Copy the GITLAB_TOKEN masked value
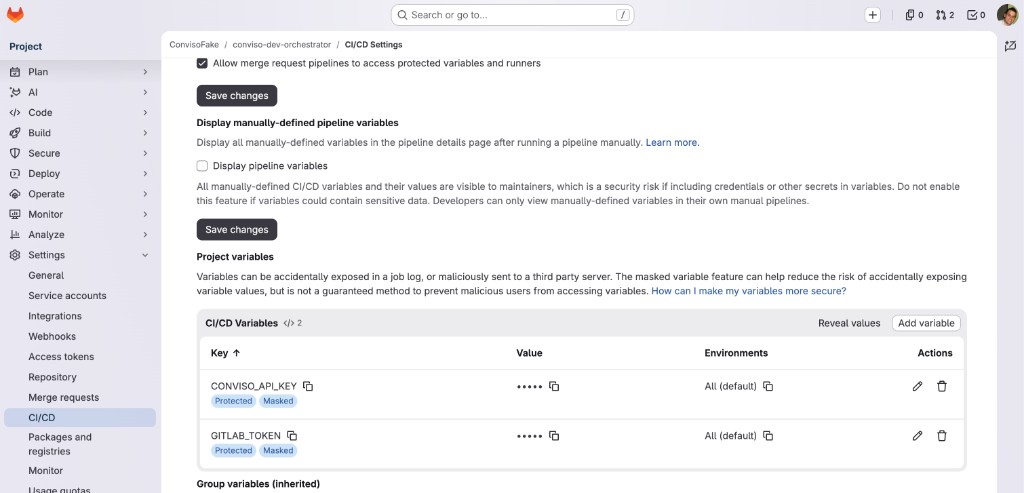 (x=554, y=436)
